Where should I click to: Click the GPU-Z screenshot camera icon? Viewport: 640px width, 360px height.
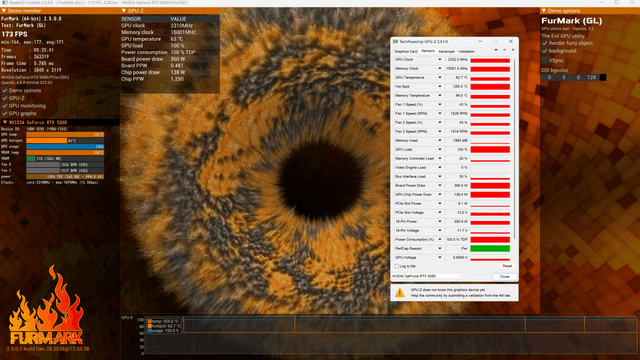pyautogui.click(x=496, y=50)
